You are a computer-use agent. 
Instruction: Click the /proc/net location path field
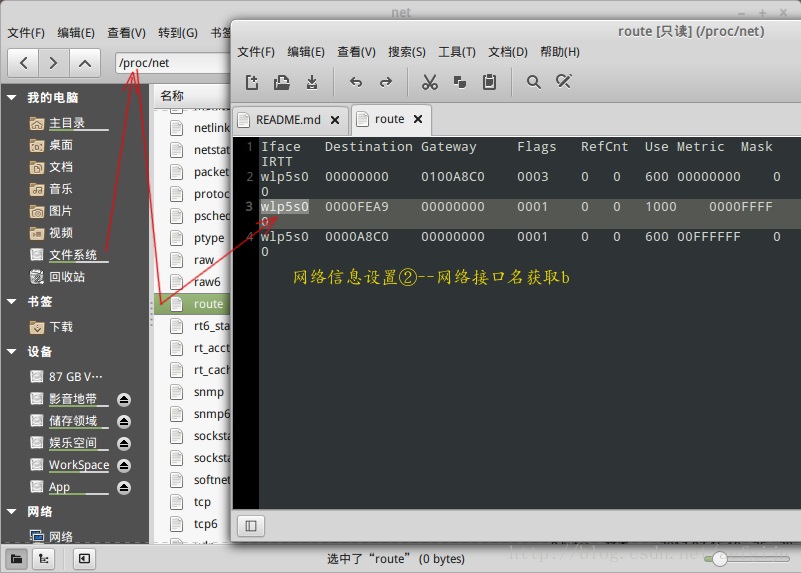pos(170,63)
